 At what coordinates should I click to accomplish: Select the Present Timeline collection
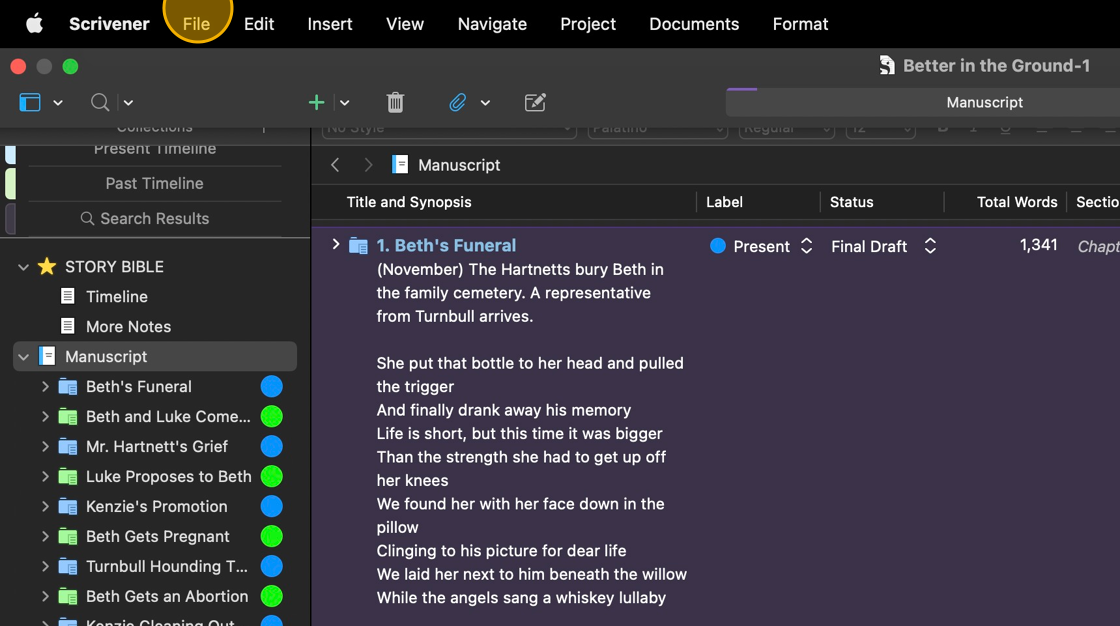tap(154, 149)
